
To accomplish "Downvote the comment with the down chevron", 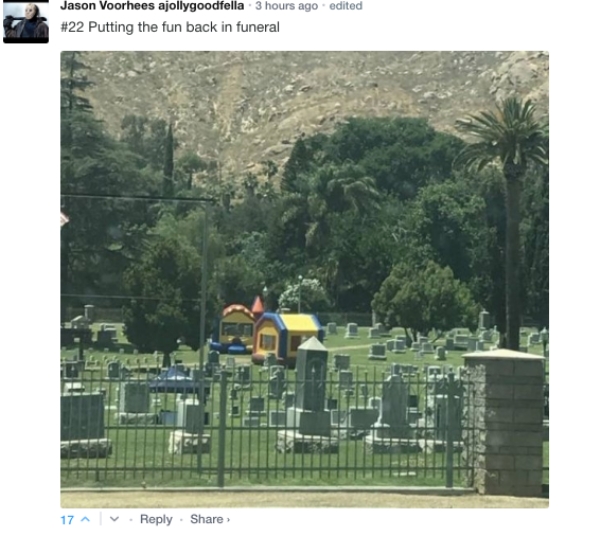I will [x=114, y=519].
